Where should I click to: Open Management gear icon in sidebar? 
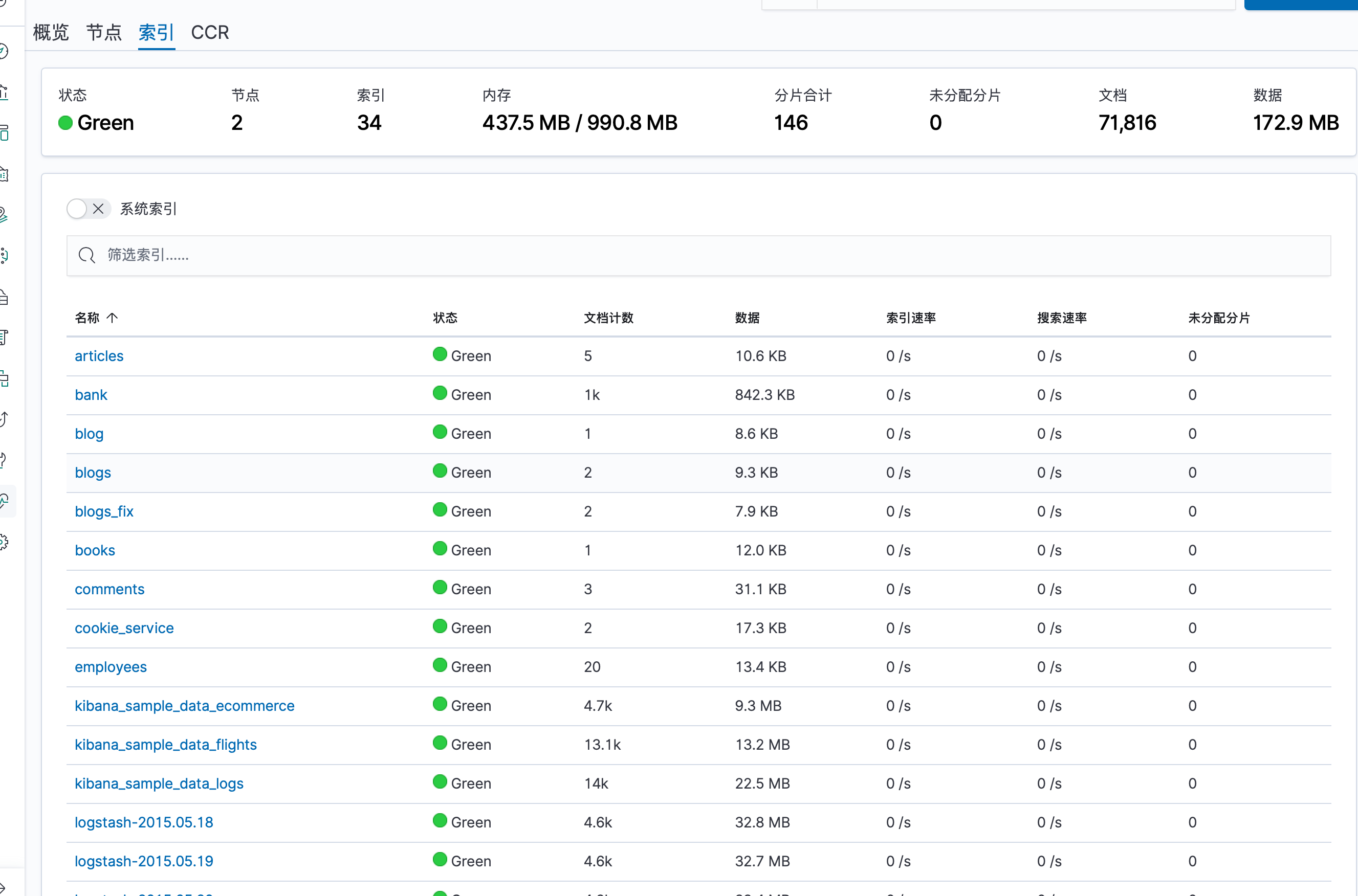(x=4, y=542)
